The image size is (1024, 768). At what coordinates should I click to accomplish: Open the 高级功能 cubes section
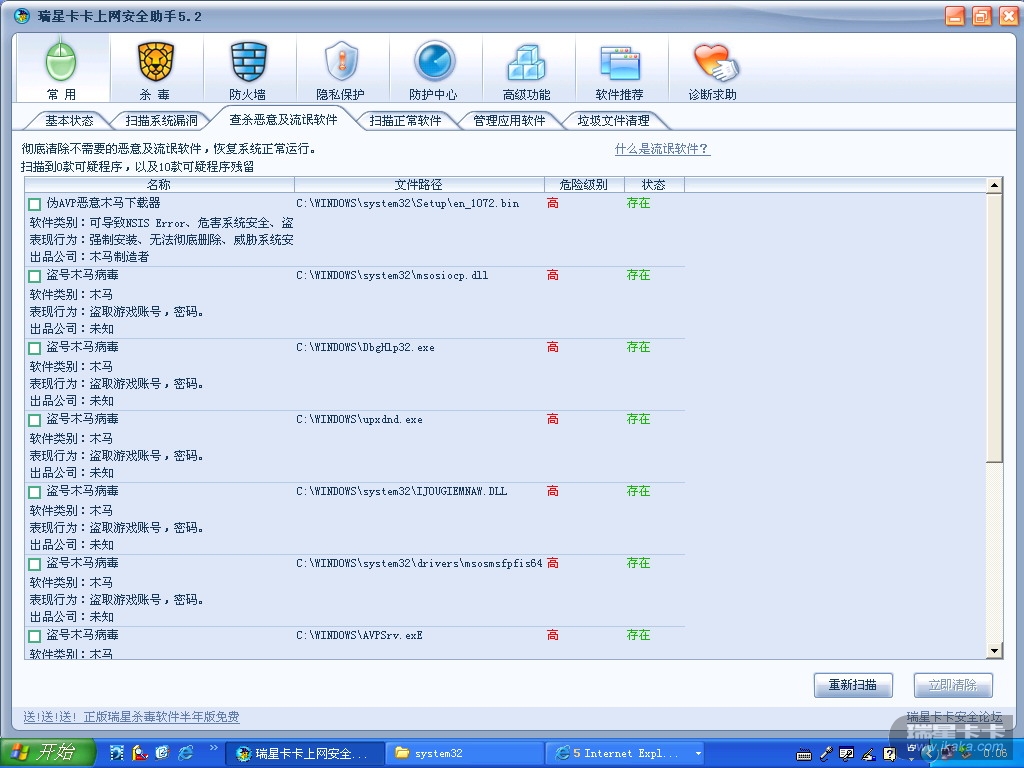[526, 69]
